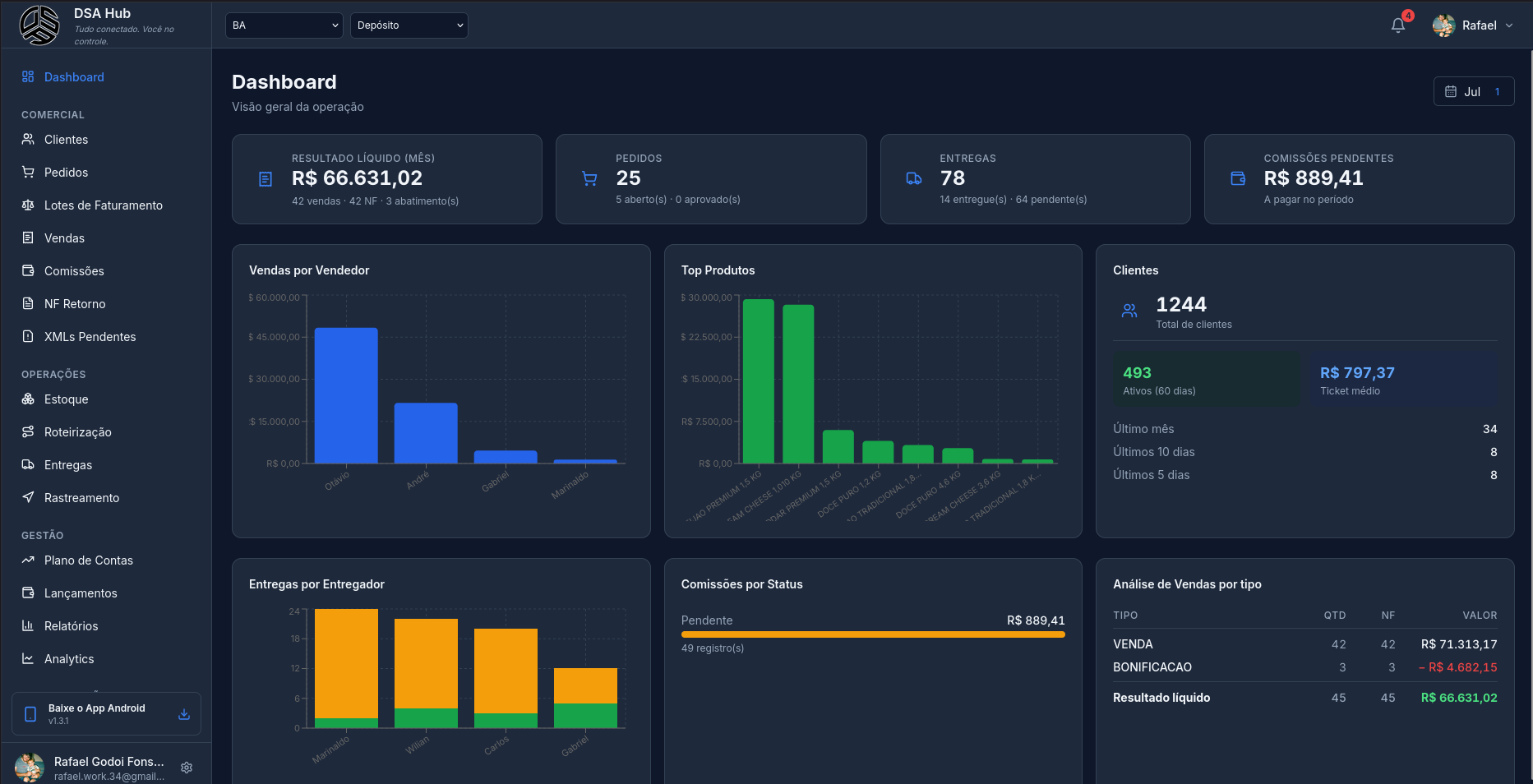Image resolution: width=1533 pixels, height=784 pixels.
Task: Click Otávio's bar in Vendas por Vendedor
Action: tap(346, 395)
